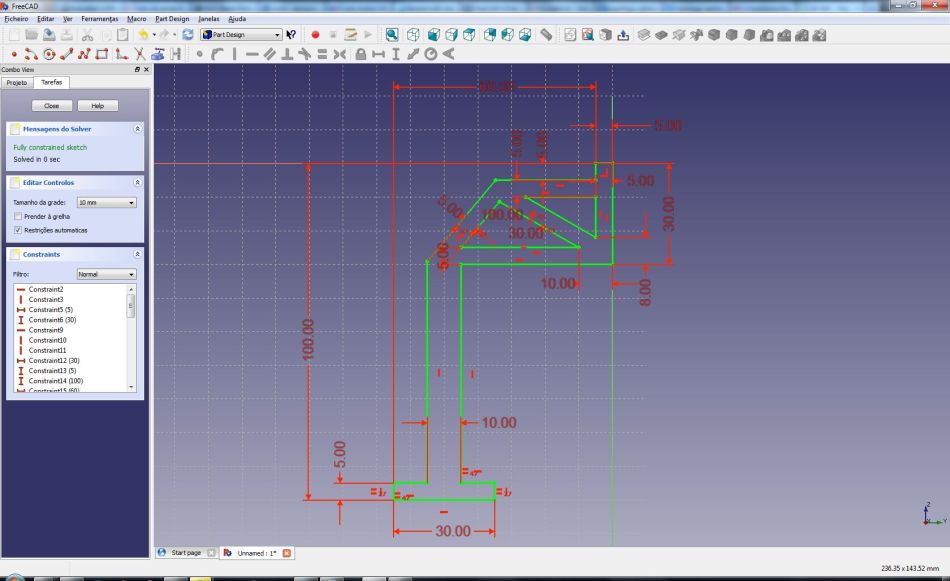Apply equal length constraint
Screen dimensions: 950x581
(322, 54)
